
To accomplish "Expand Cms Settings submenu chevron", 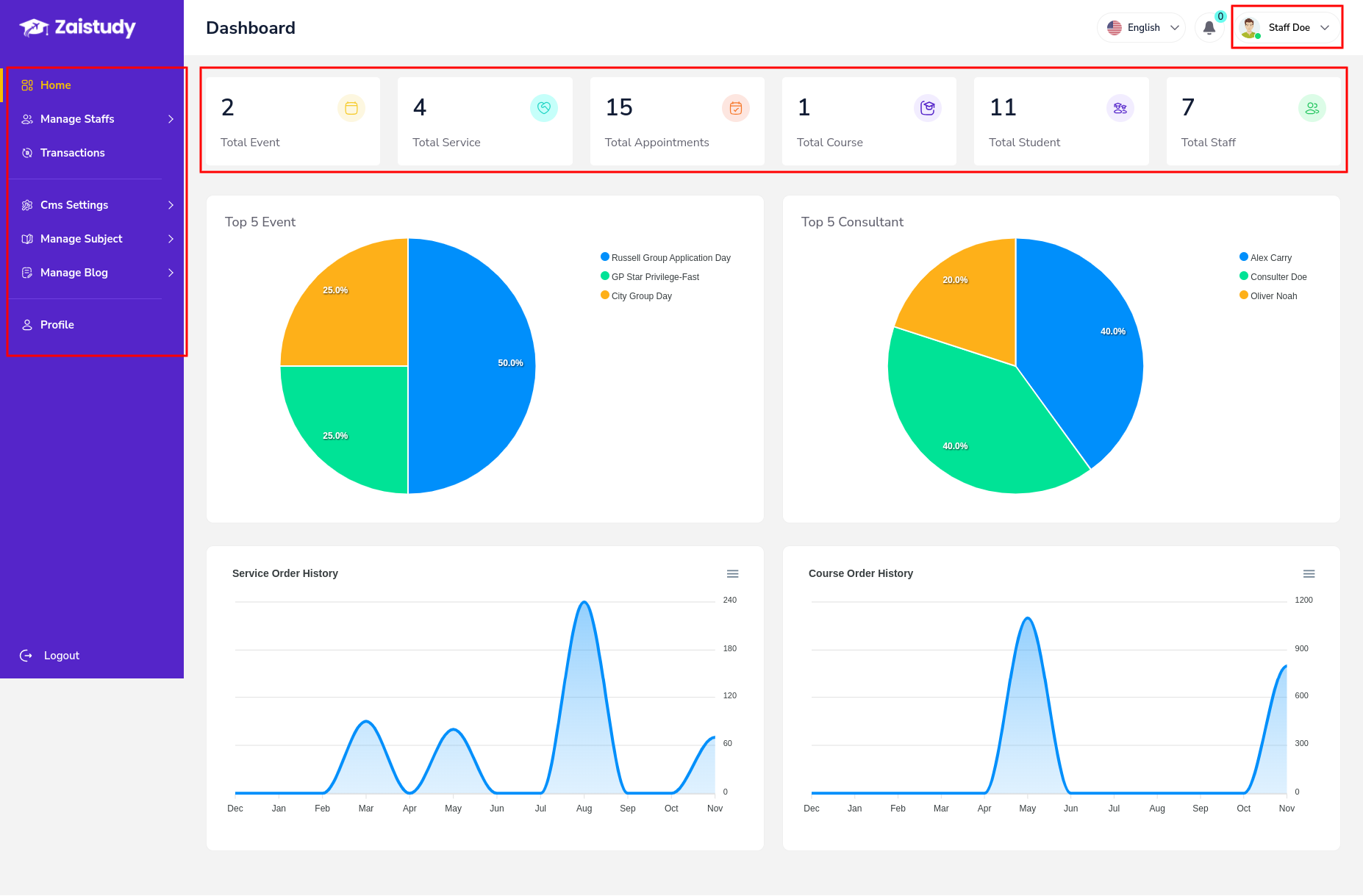I will [171, 205].
